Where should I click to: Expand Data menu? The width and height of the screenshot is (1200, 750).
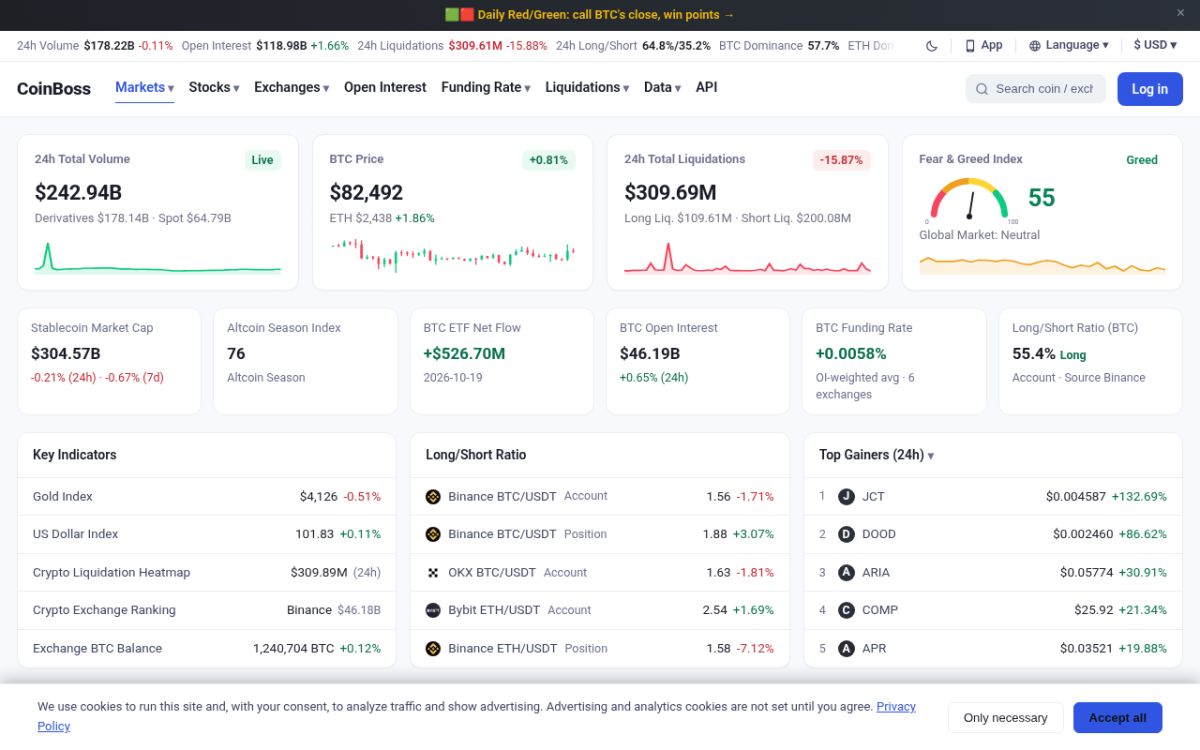(x=662, y=88)
